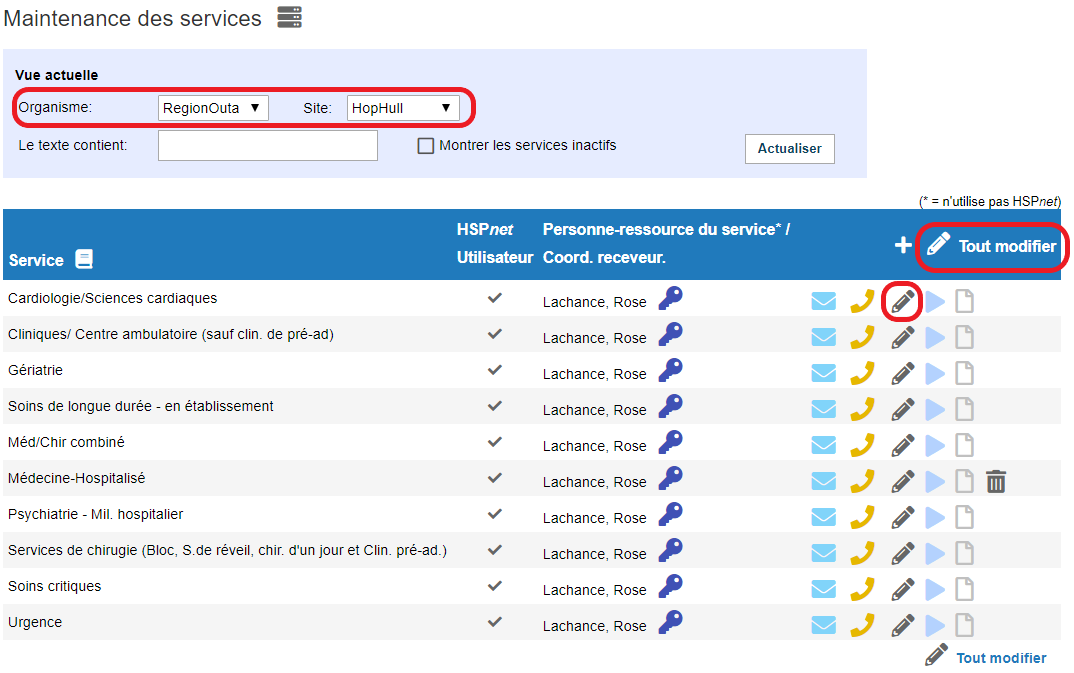Viewport: 1074px width, 673px height.
Task: Click the blue play arrow for Psychiatrie row
Action: 935,518
